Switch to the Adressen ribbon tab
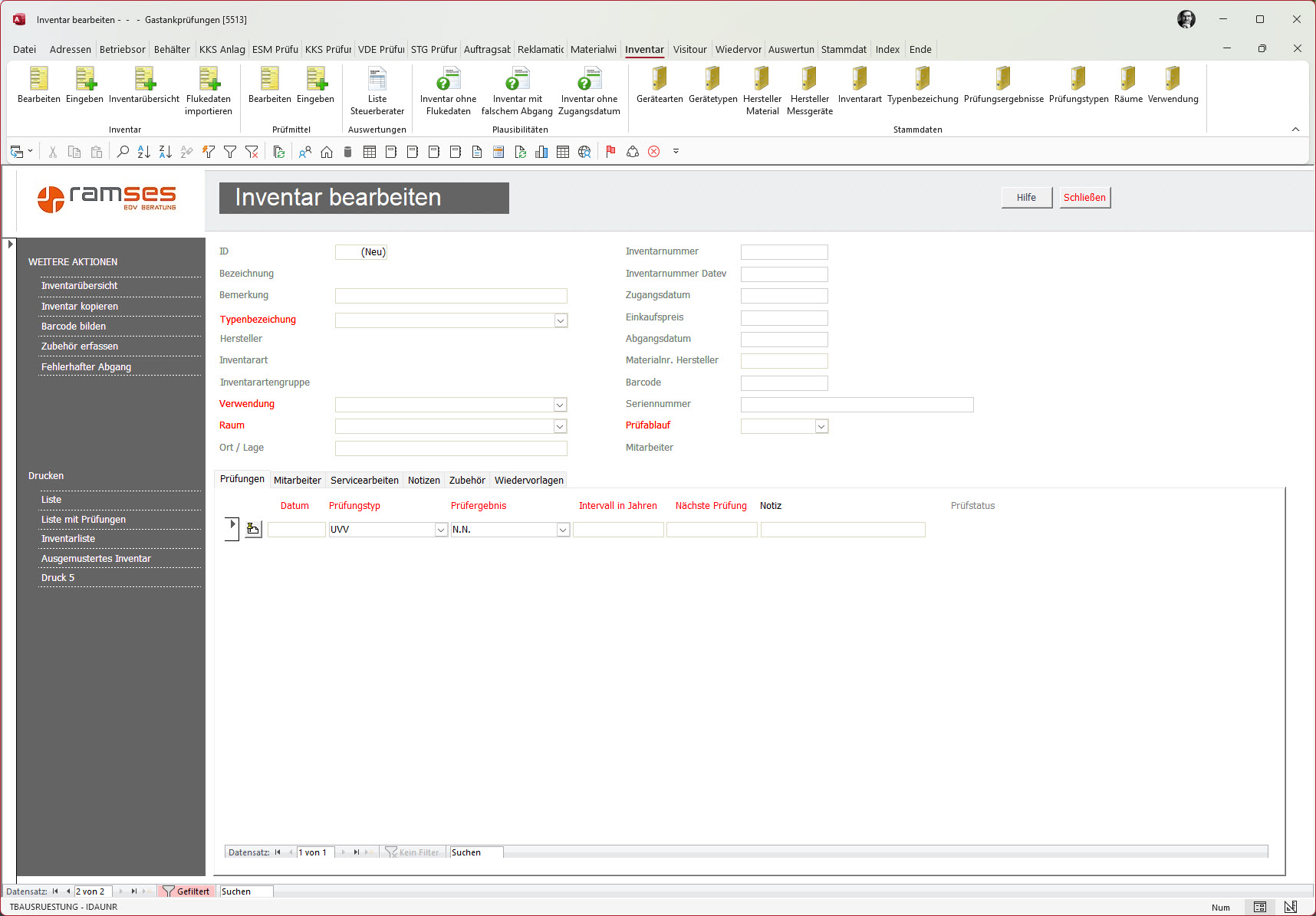 (x=70, y=50)
